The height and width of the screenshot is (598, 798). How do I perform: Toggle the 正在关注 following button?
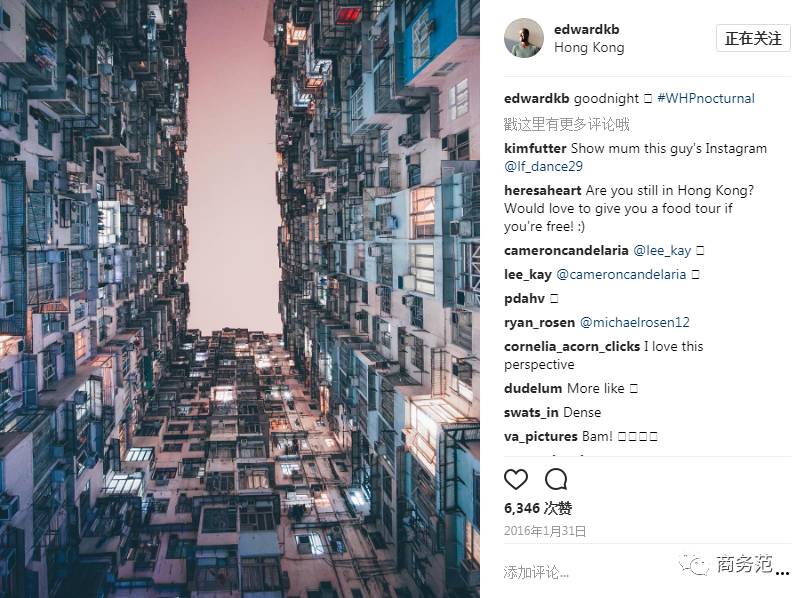[x=753, y=38]
